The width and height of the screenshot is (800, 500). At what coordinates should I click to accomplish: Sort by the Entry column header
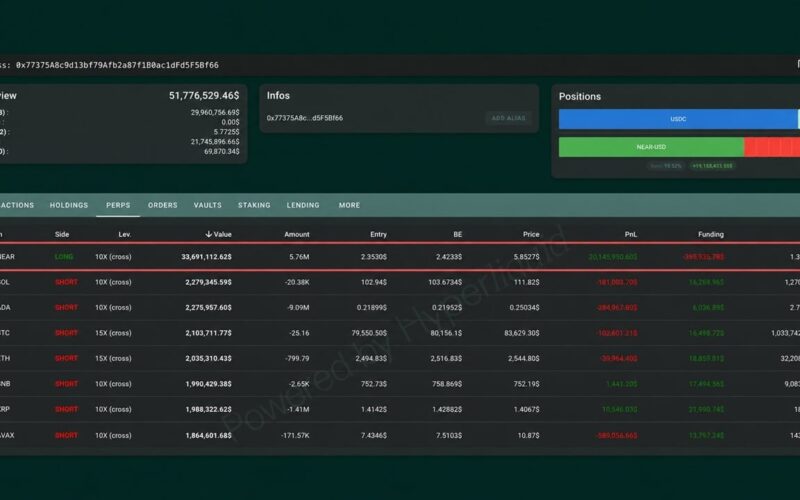[x=378, y=234]
